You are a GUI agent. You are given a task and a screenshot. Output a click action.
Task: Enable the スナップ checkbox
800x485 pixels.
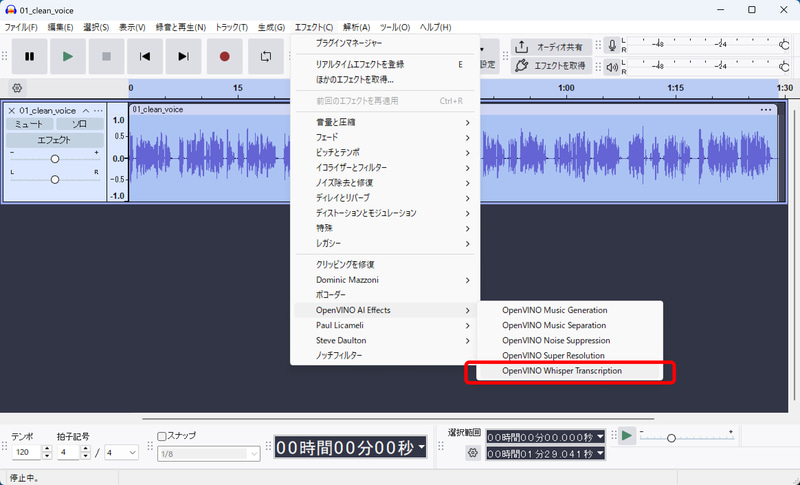tap(162, 436)
